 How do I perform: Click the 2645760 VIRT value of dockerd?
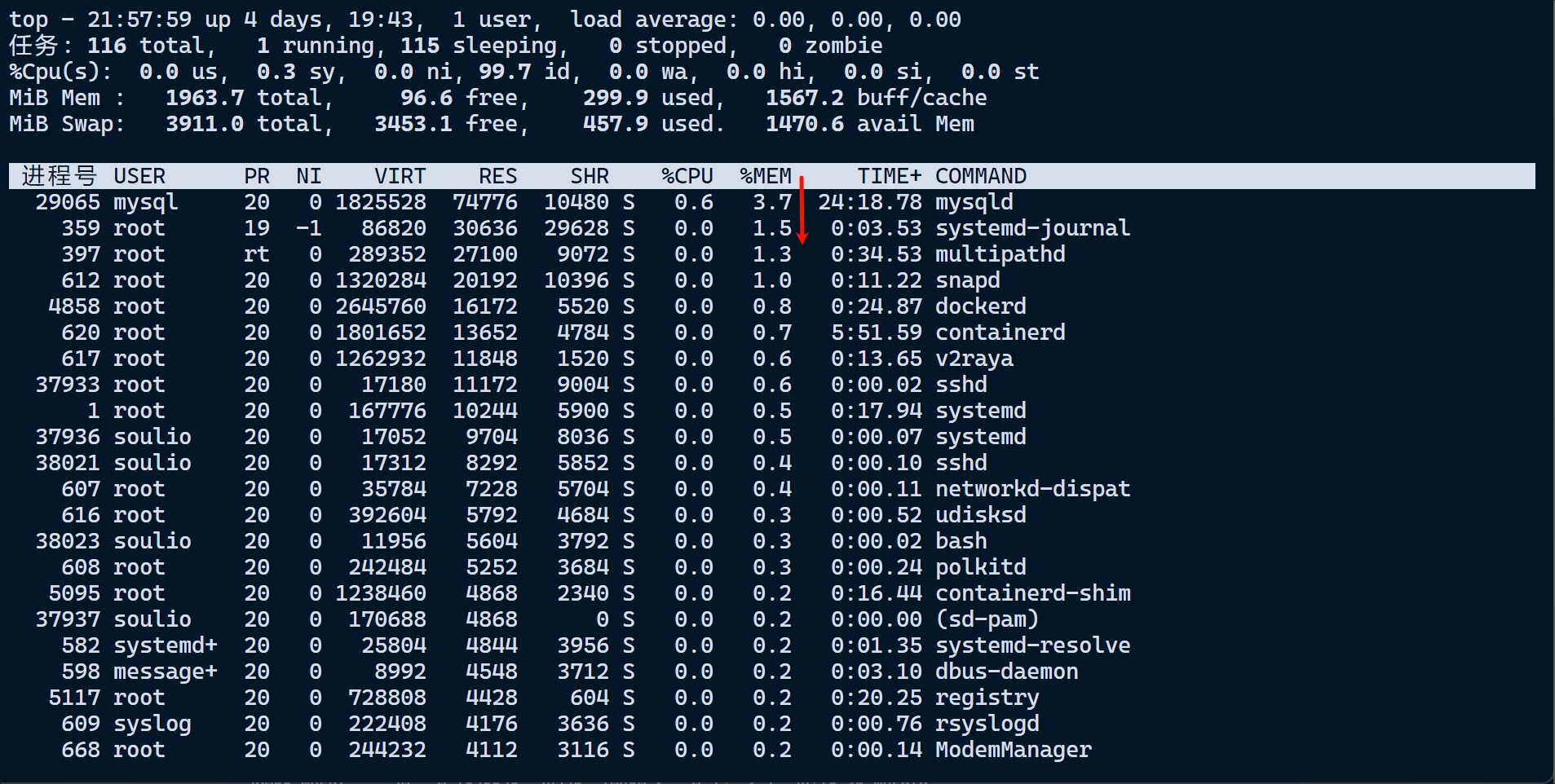tap(380, 306)
